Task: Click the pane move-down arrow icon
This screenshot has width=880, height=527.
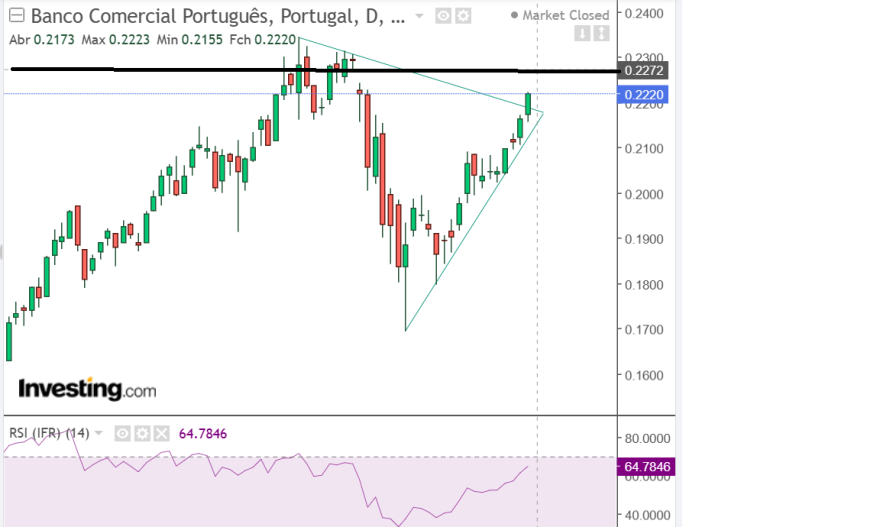Action: tap(582, 34)
